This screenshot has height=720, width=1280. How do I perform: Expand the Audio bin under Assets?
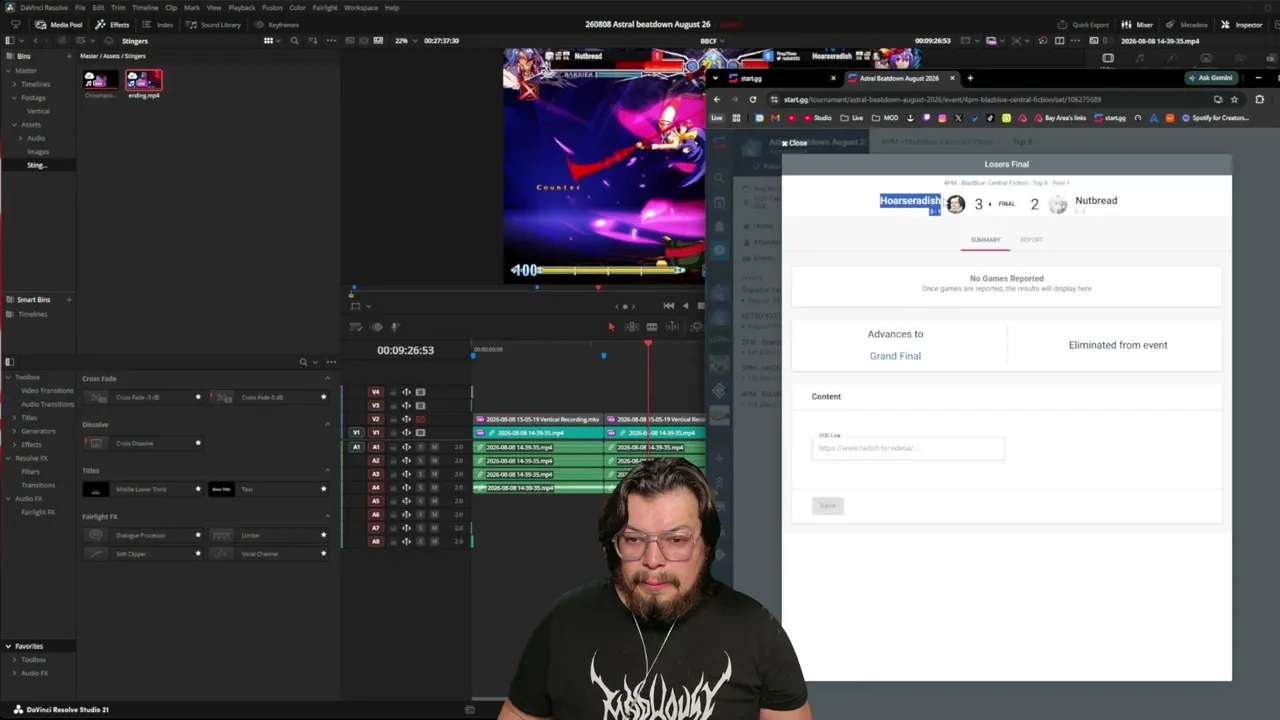pos(21,138)
